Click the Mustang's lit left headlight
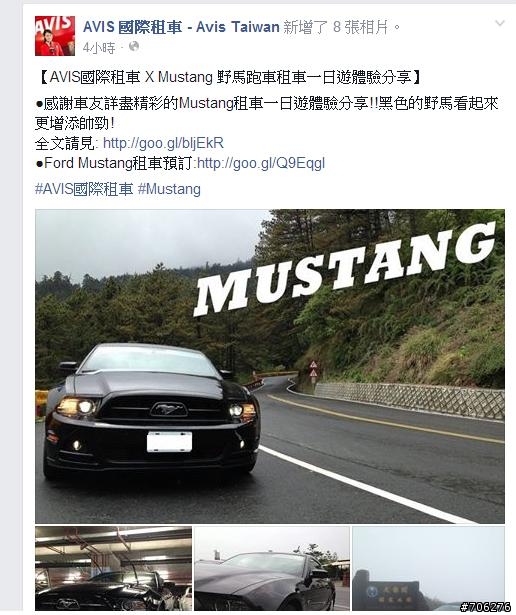Screen dimensions: 516x615 [x=78, y=406]
